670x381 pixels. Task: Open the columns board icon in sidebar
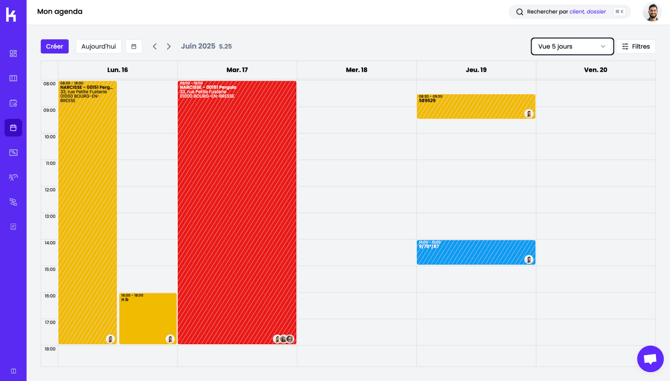click(x=13, y=78)
